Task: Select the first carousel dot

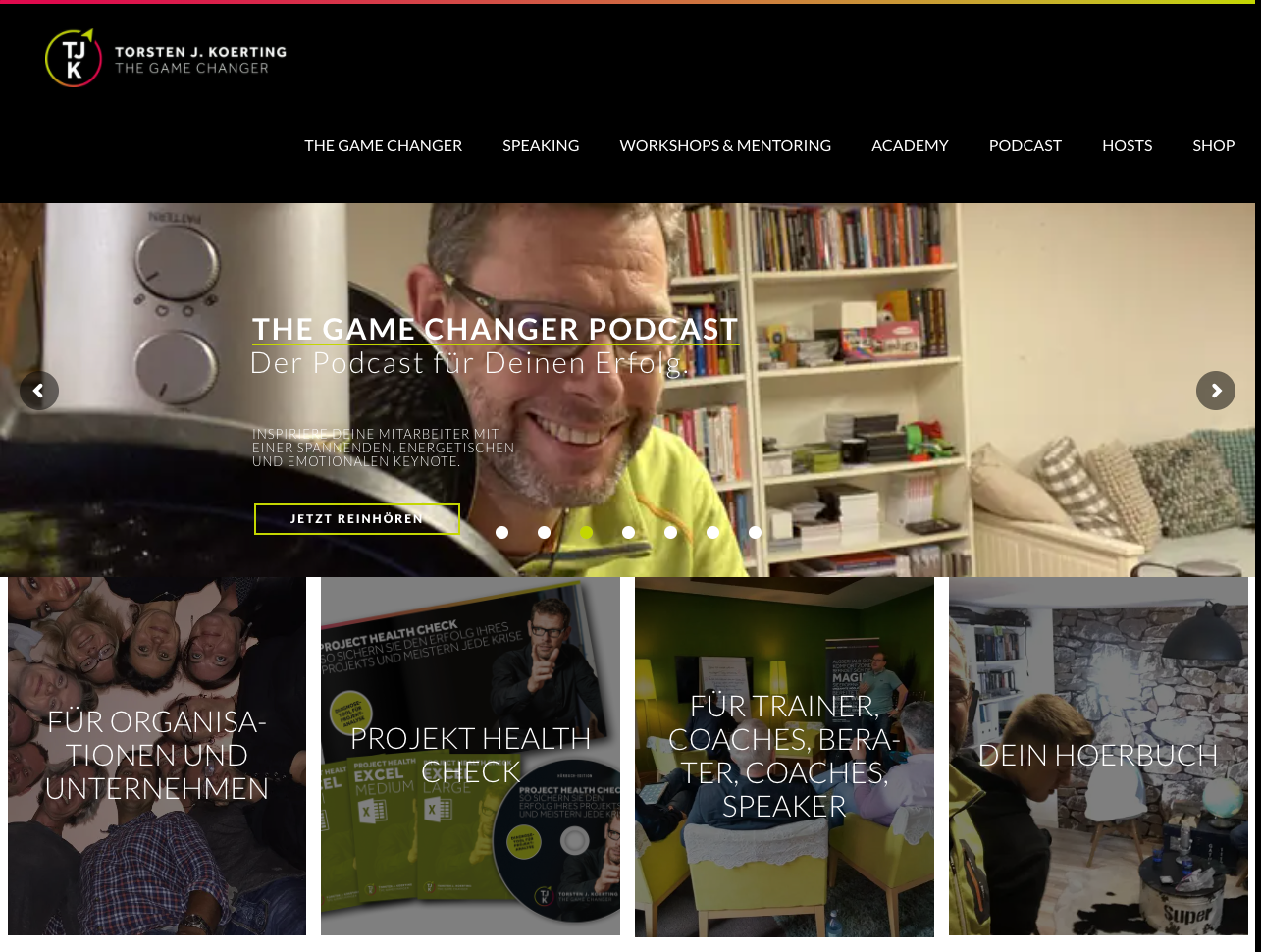Action: click(502, 533)
